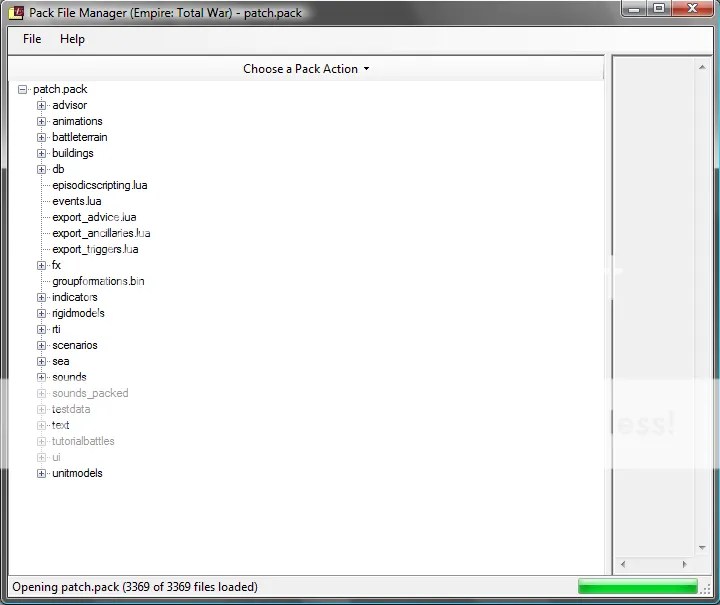The width and height of the screenshot is (720, 605).
Task: Expand the sea folder
Action: click(x=41, y=361)
